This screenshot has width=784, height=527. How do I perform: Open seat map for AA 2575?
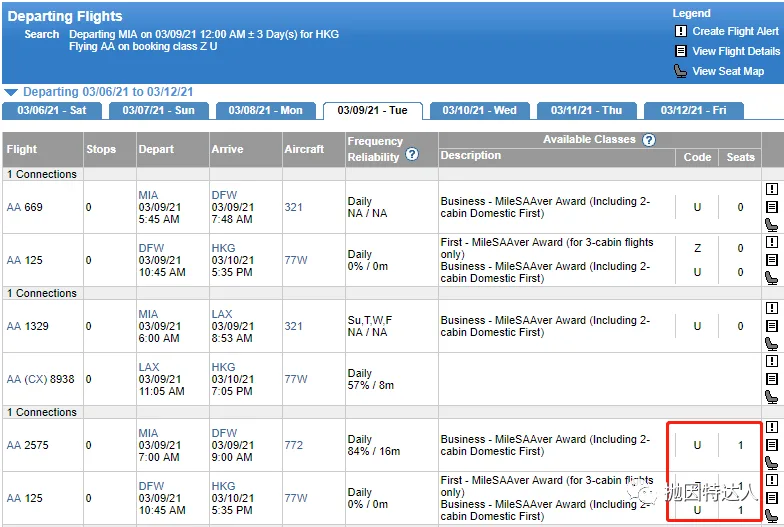772,463
